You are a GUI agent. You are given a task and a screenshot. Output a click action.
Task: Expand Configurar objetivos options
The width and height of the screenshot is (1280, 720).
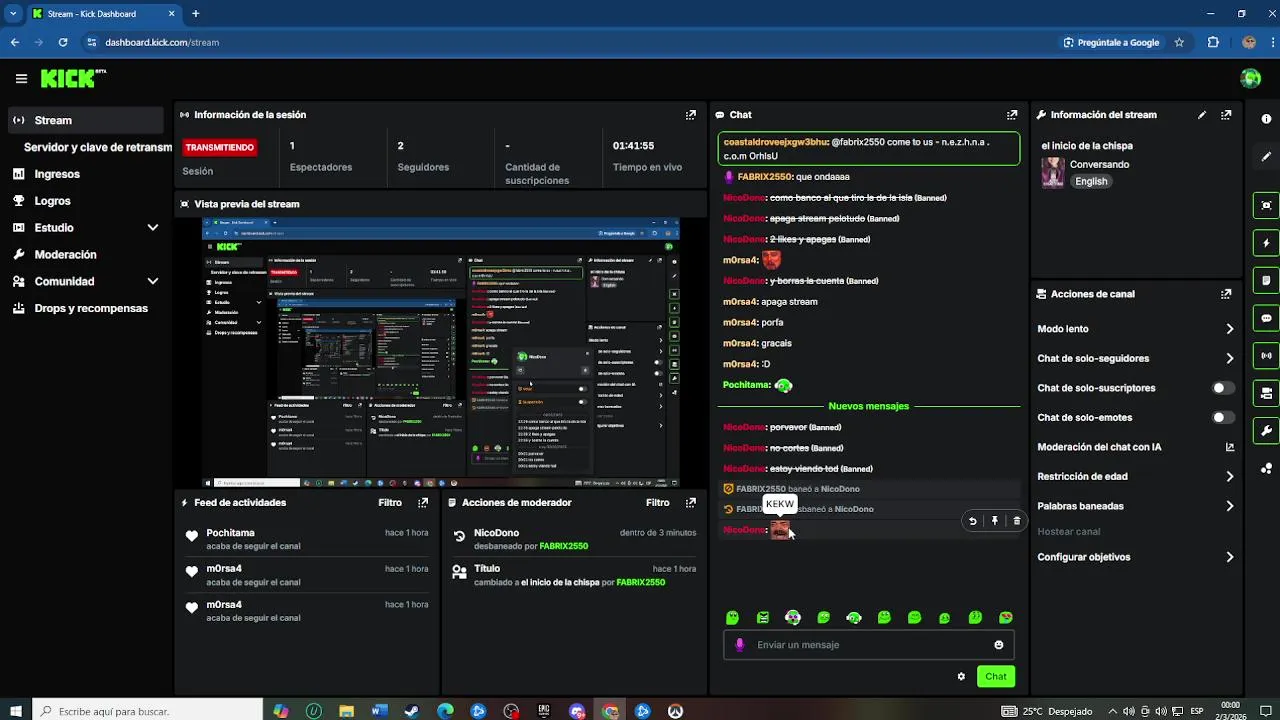(1229, 557)
